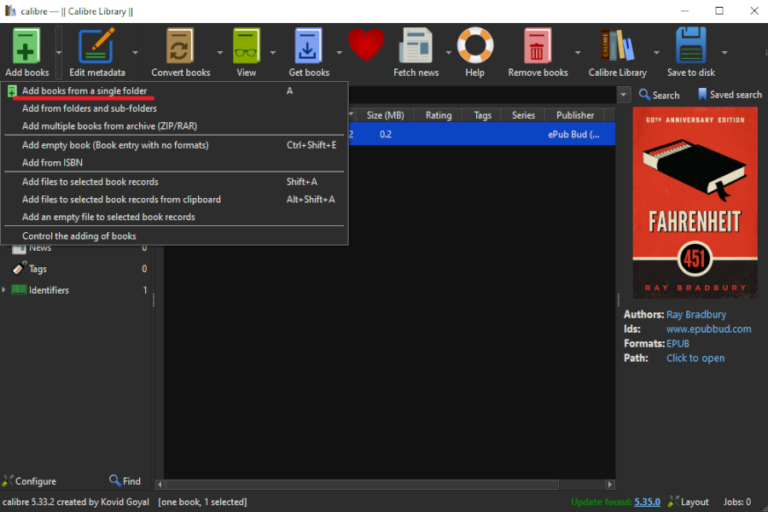
Task: Click the Remove books trash icon
Action: click(x=537, y=47)
